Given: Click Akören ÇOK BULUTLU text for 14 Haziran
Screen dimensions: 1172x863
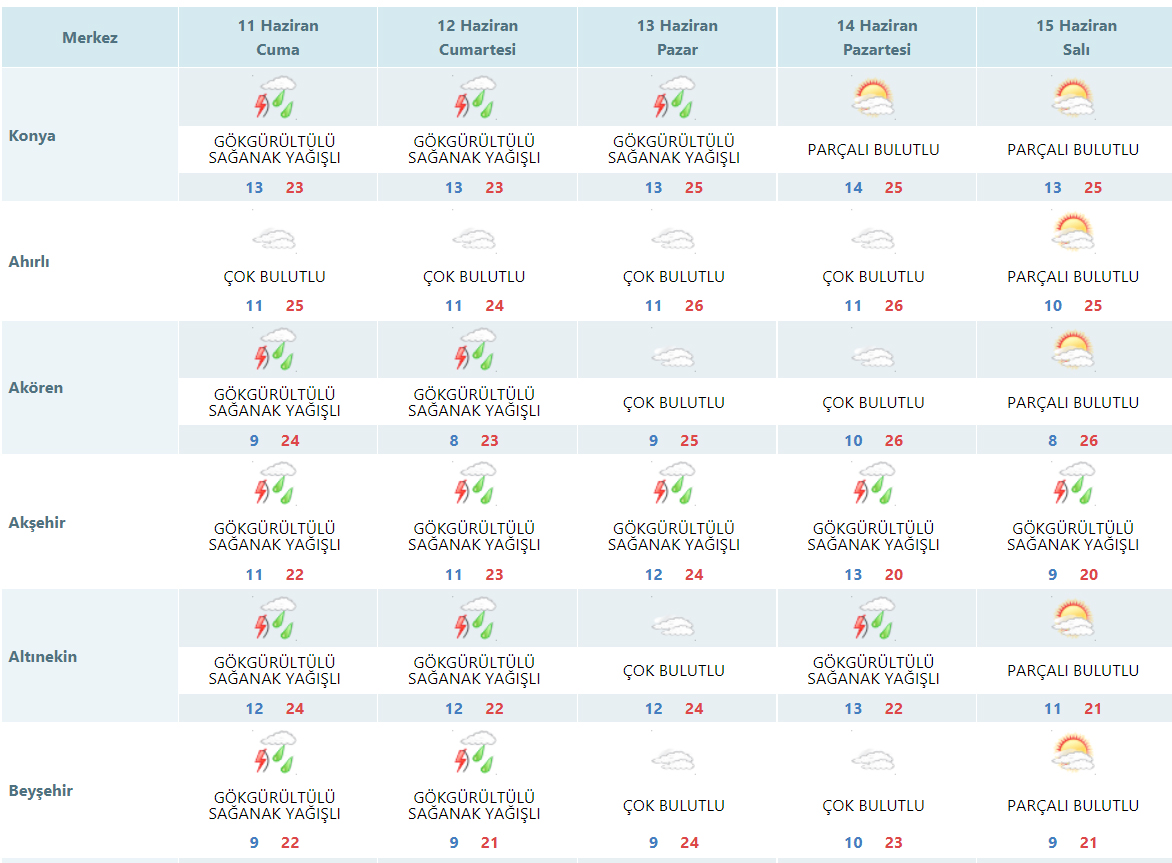Looking at the screenshot, I should pos(873,403).
